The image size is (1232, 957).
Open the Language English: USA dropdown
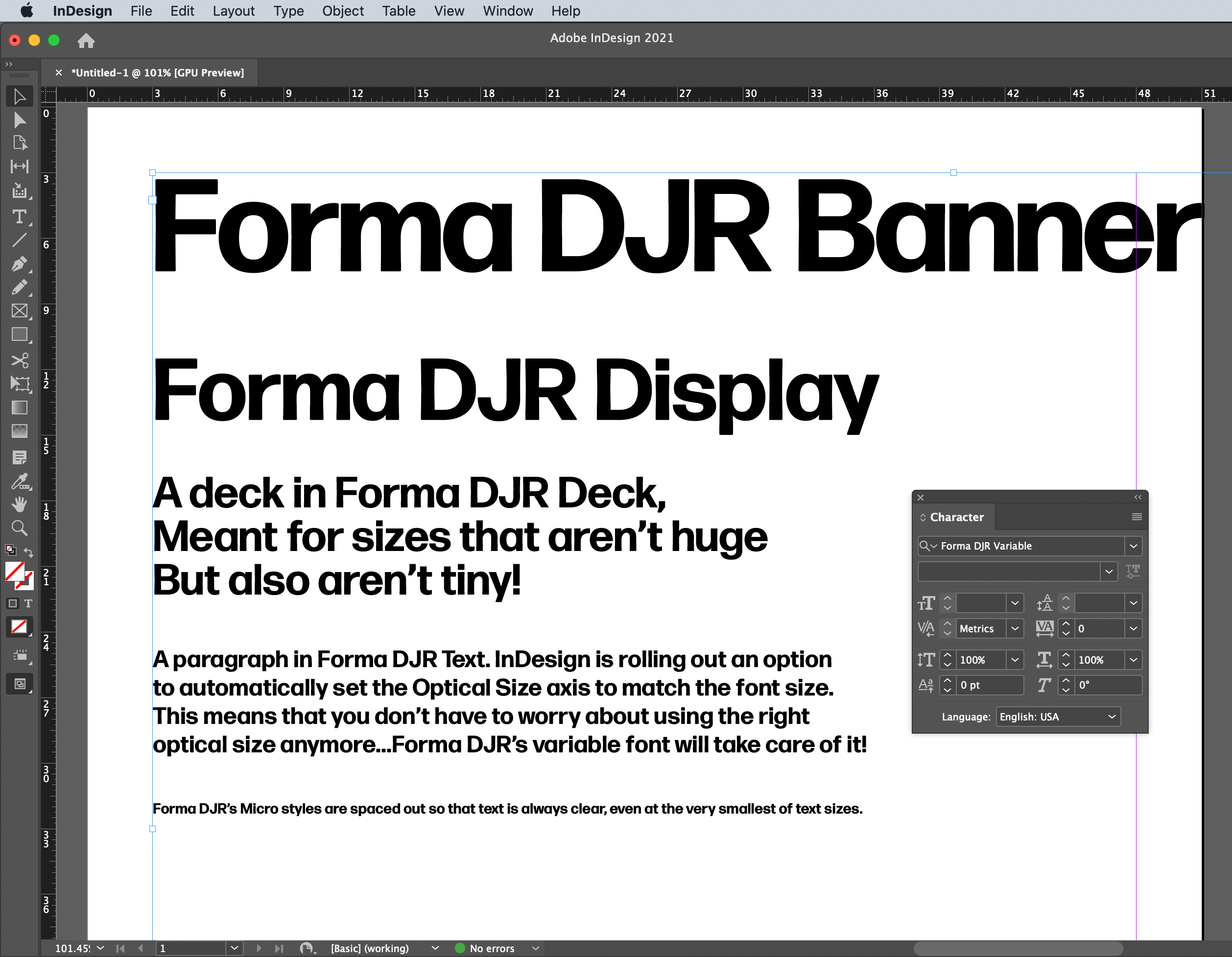1058,717
